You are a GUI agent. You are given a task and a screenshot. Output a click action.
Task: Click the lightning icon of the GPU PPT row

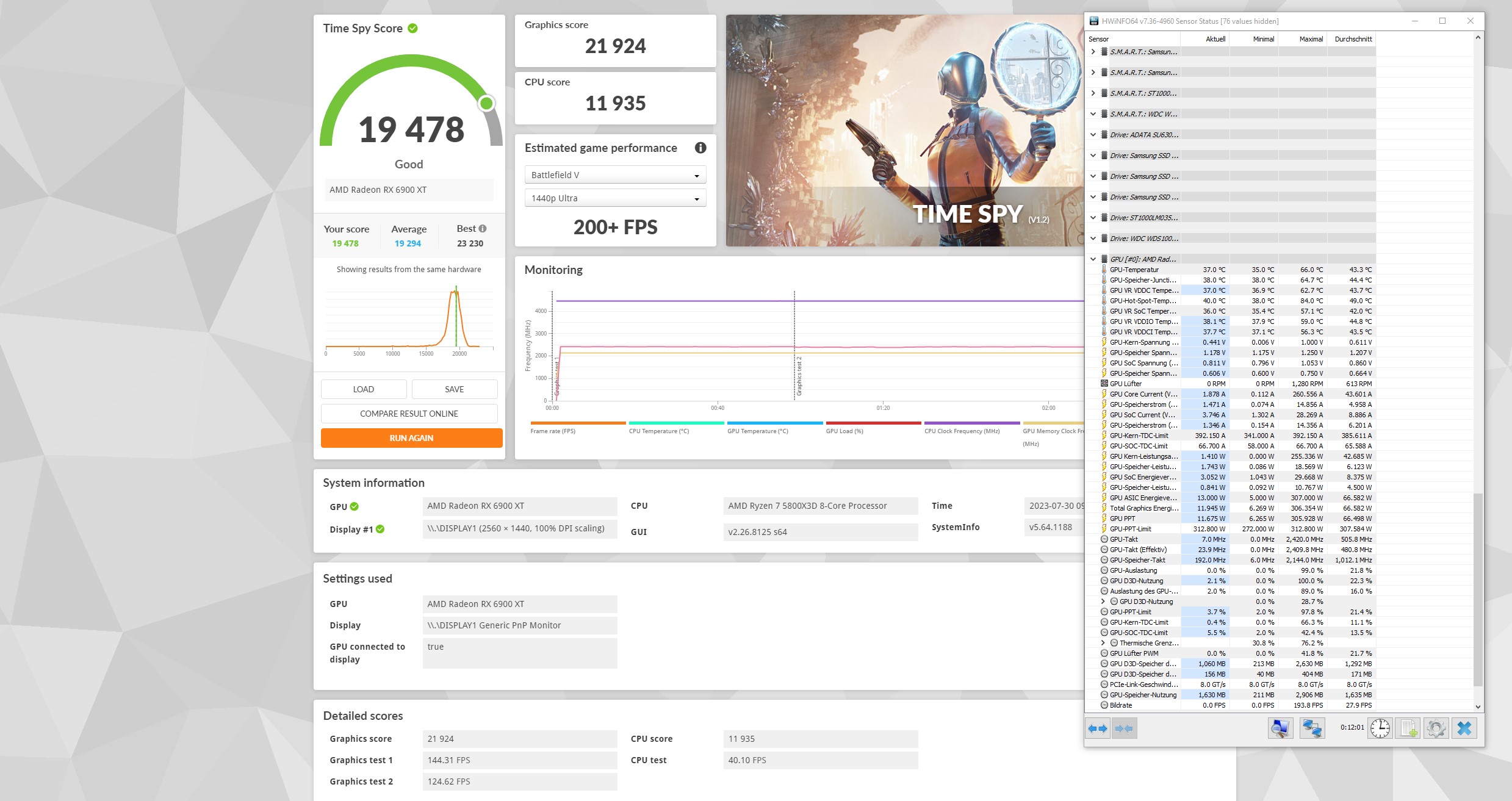pyautogui.click(x=1104, y=519)
